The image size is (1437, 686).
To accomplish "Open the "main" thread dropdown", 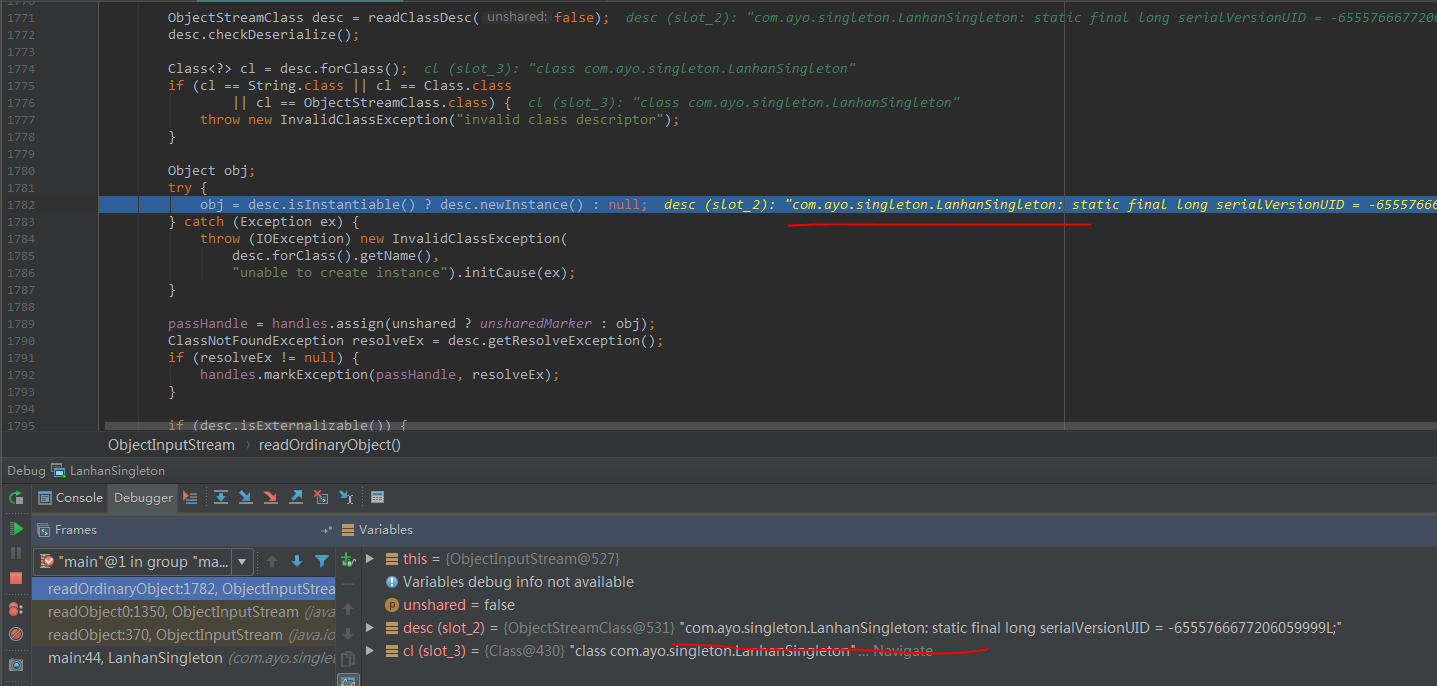I will pyautogui.click(x=242, y=562).
